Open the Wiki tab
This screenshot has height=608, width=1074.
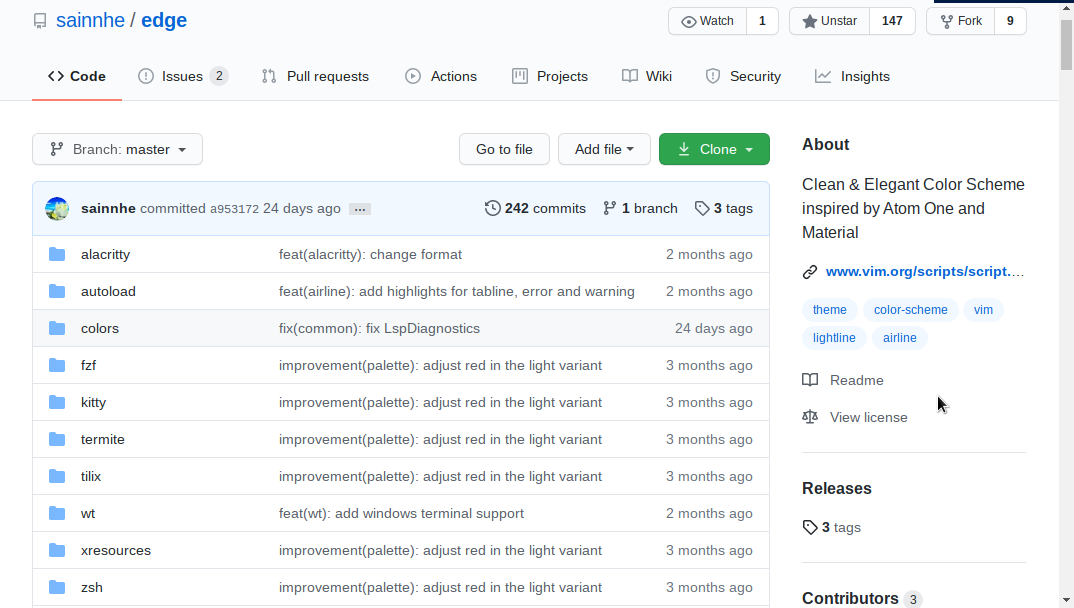pos(647,77)
